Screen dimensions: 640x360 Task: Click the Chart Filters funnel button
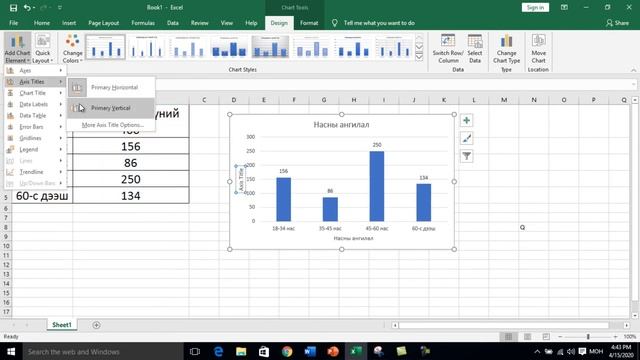pos(467,156)
